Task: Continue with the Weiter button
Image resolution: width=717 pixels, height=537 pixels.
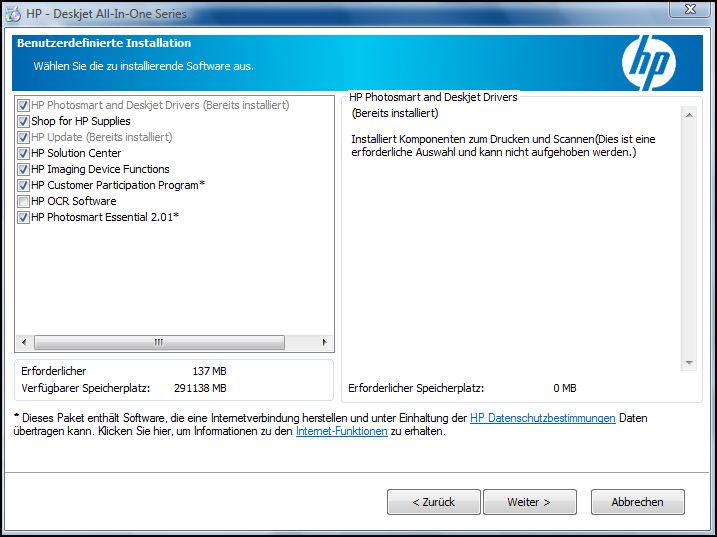Action: click(530, 502)
